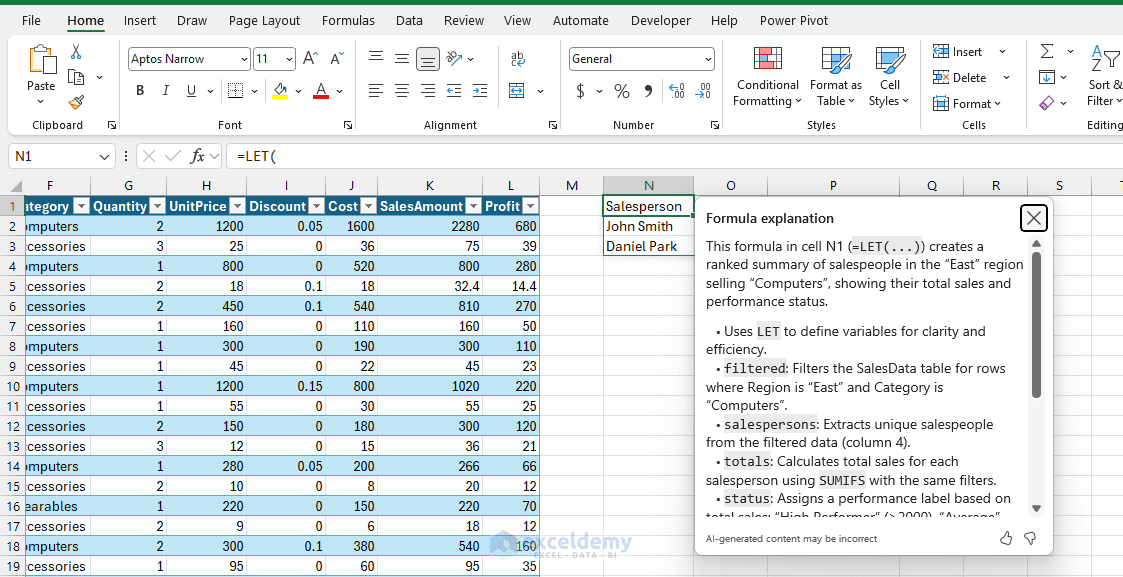Open the Format cells menu
This screenshot has height=577, width=1123.
coord(966,104)
